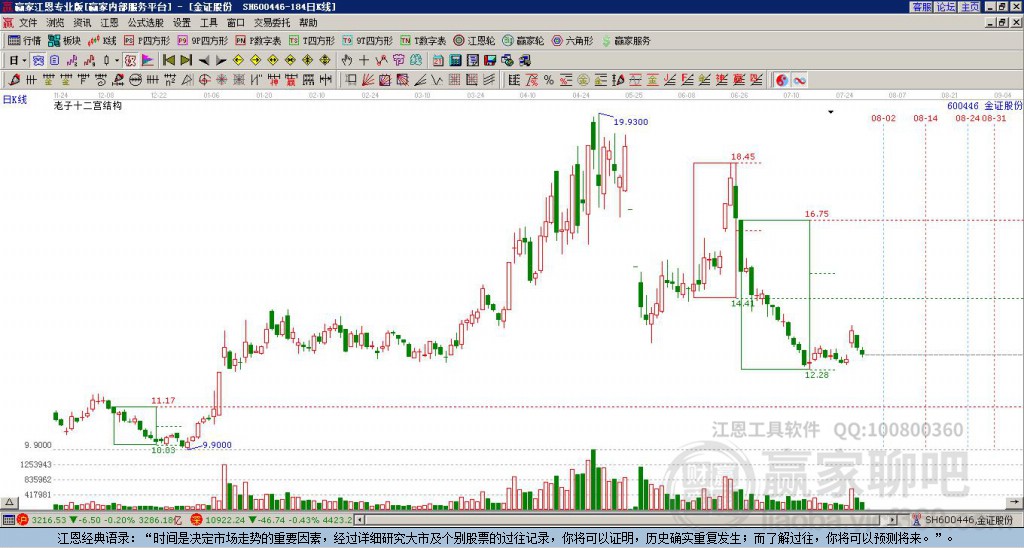
Task: Click the SH600446,金证股份 status entry
Action: click(969, 520)
